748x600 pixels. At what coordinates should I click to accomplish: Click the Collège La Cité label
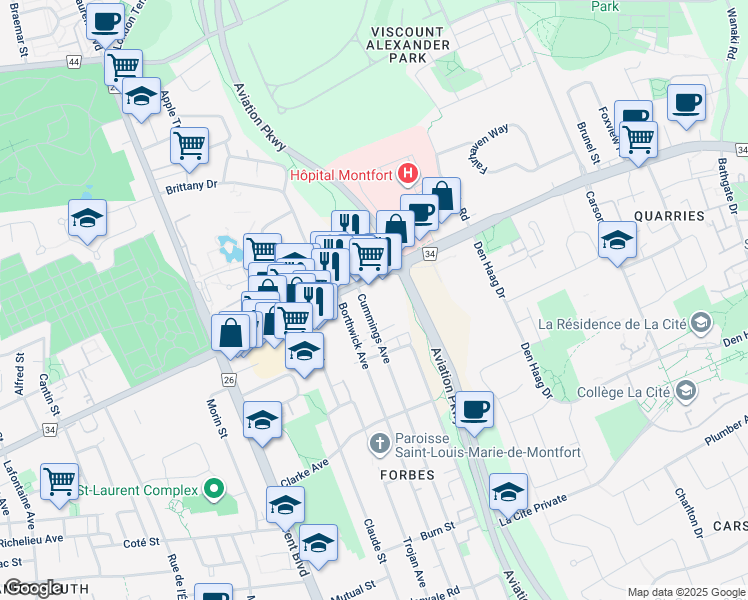point(623,393)
